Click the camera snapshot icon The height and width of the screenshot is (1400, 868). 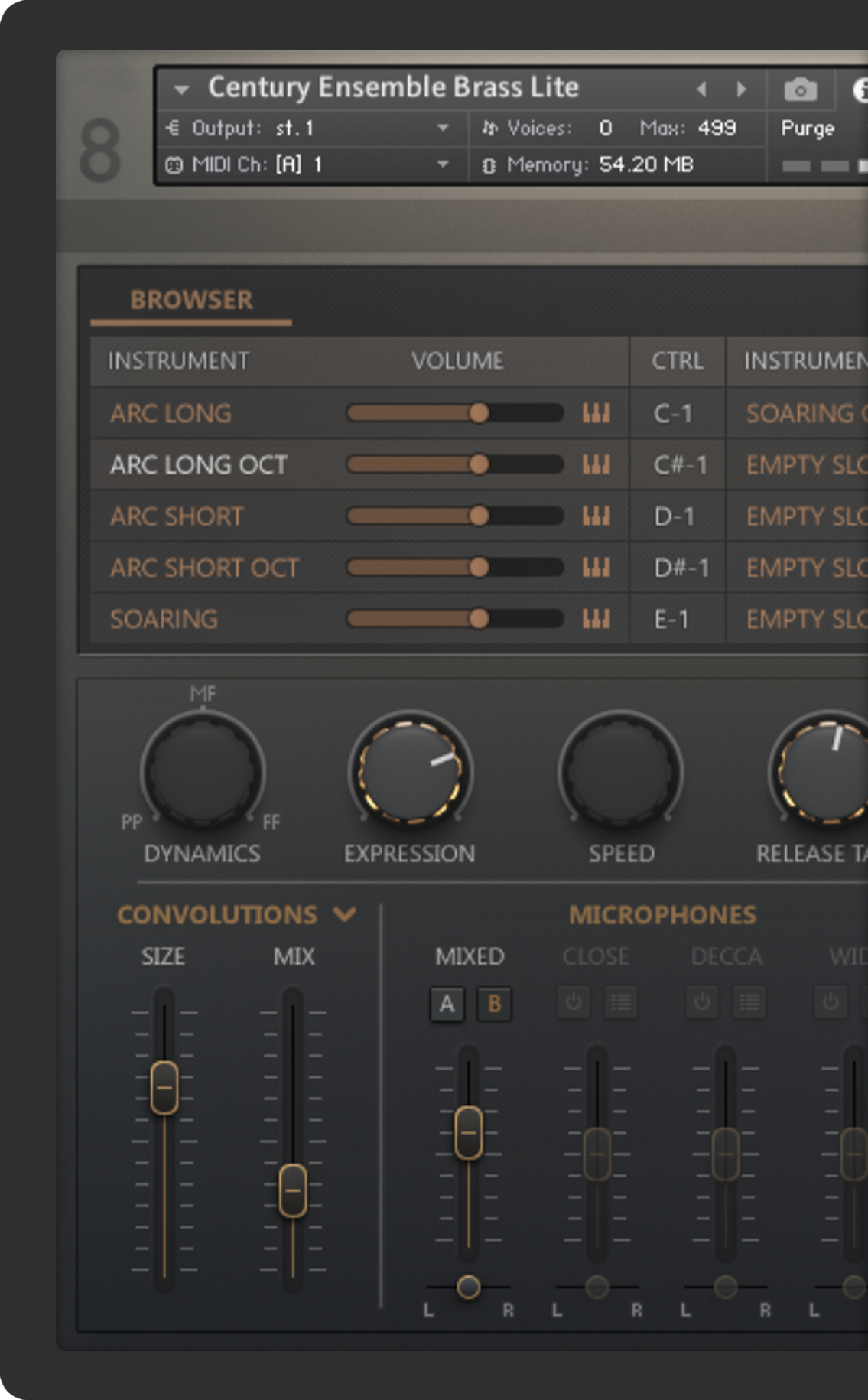[800, 90]
